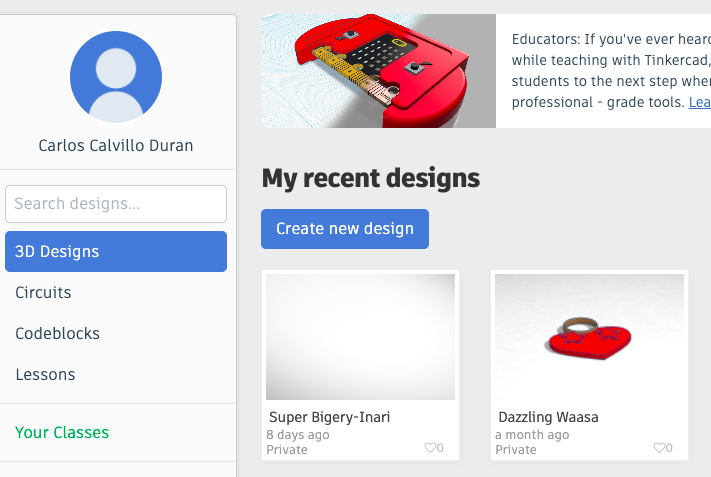Click the Private label under Super Bigery-Inari
The image size is (711, 477).
(x=287, y=450)
